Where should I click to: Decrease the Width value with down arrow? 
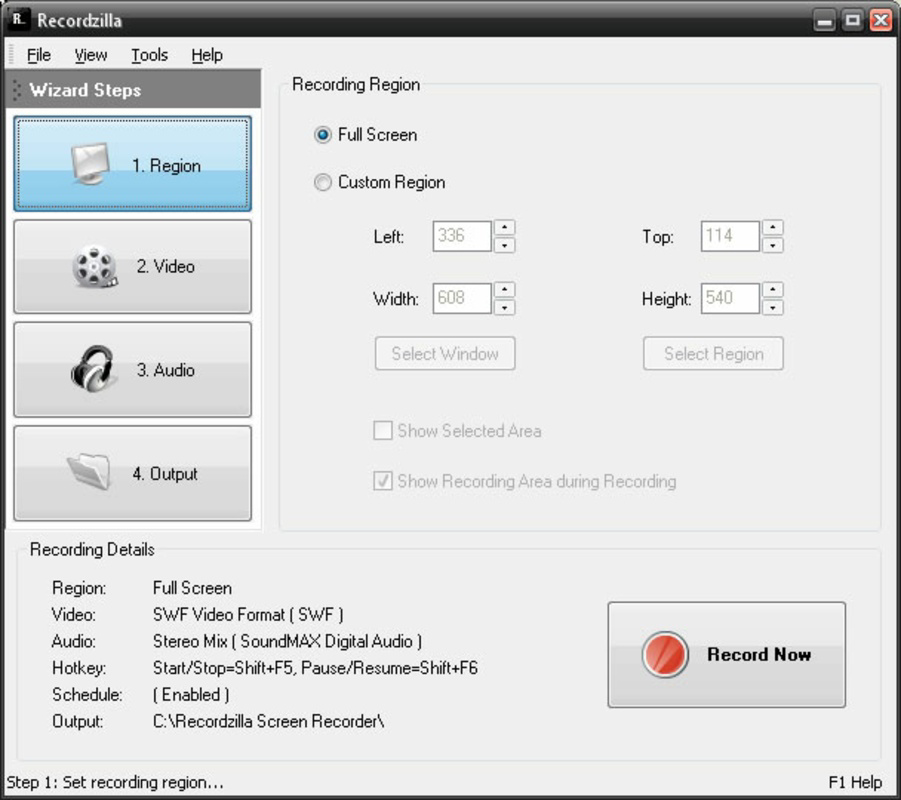click(x=505, y=307)
